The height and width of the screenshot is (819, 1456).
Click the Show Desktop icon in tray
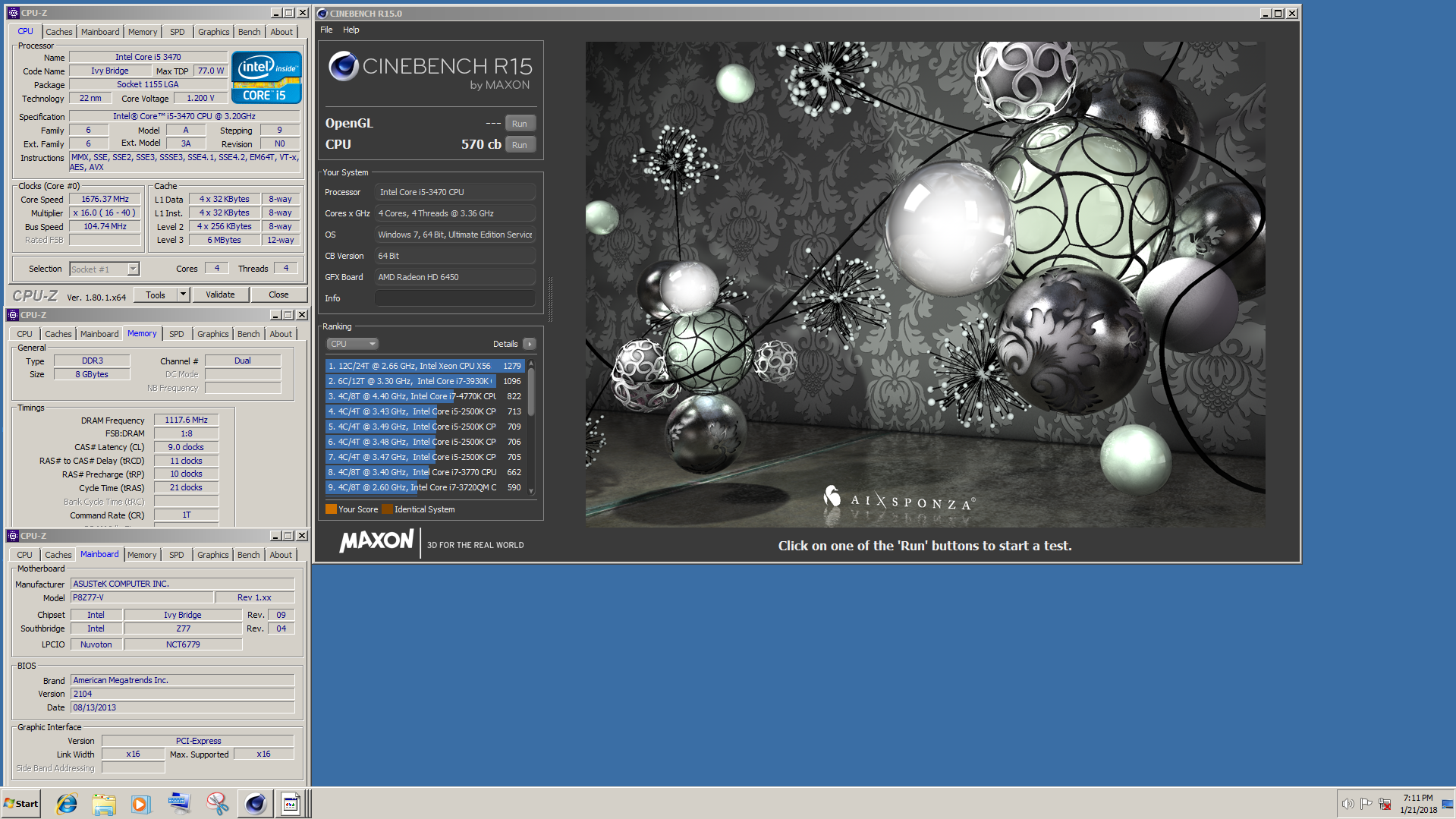point(1448,803)
